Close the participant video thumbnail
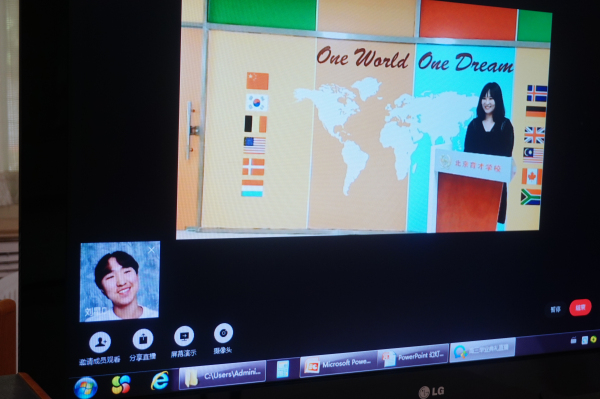This screenshot has width=600, height=399. 152,250
